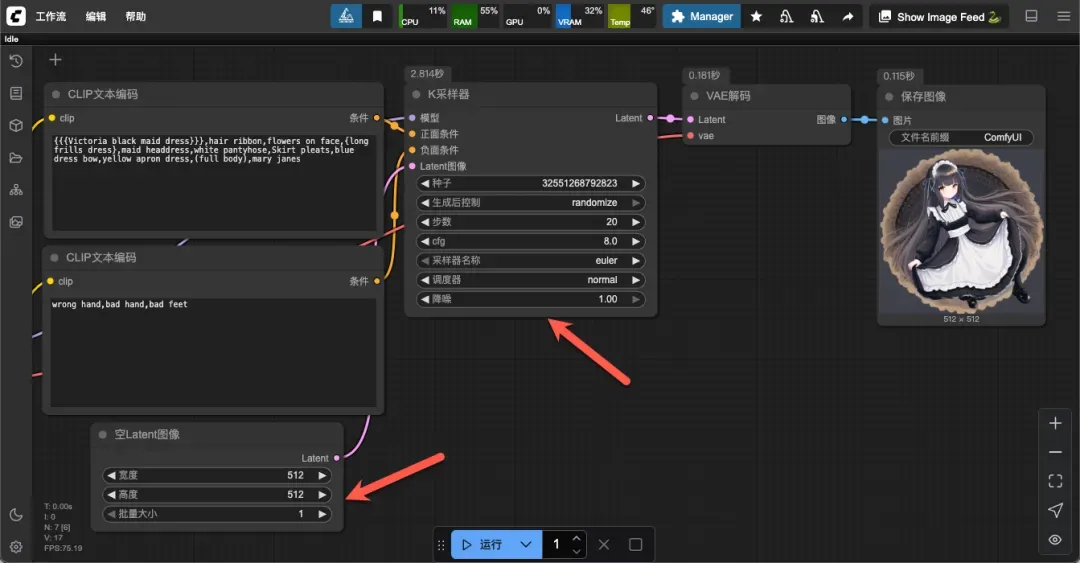The image size is (1080, 563).
Task: Decrease the 宽度 width value
Action: [111, 475]
